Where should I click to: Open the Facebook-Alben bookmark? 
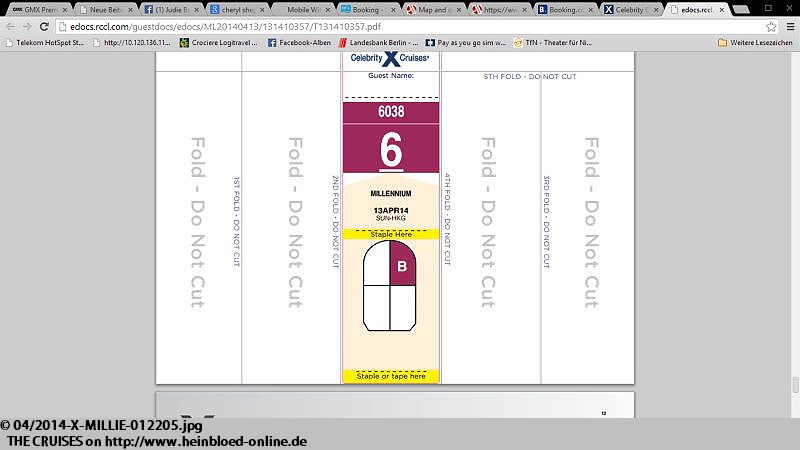click(299, 43)
